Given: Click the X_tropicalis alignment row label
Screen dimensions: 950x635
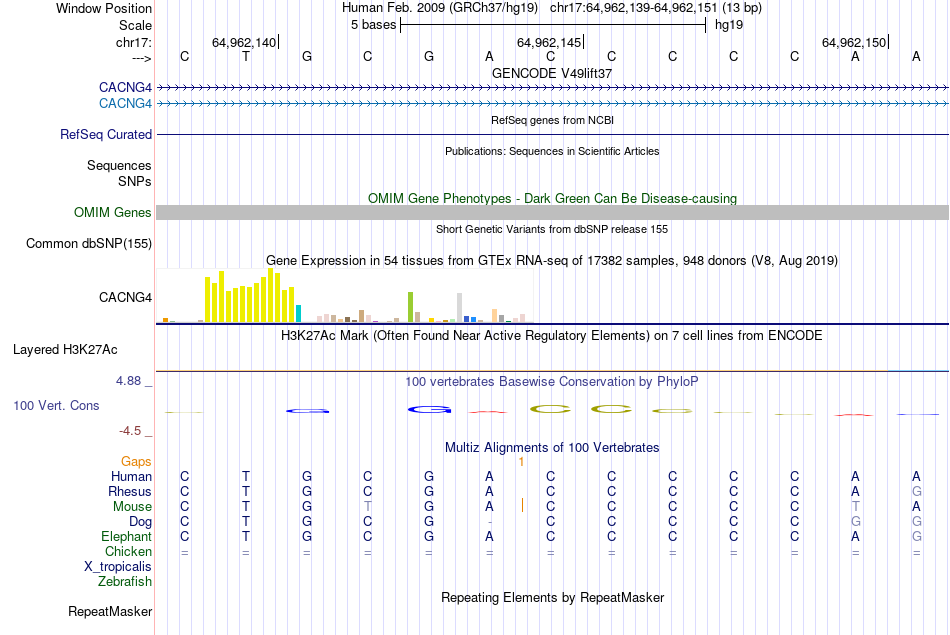Looking at the screenshot, I should pos(118,567).
